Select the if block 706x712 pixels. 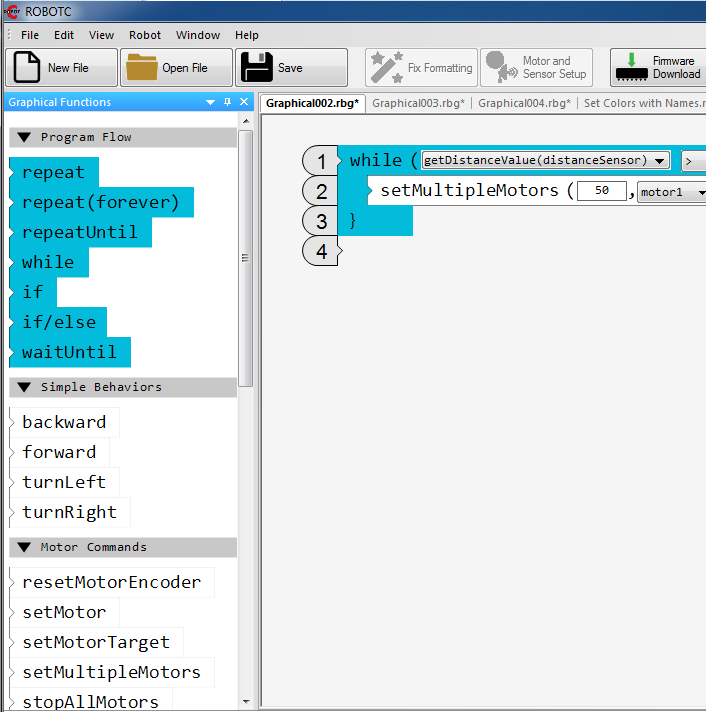(33, 292)
